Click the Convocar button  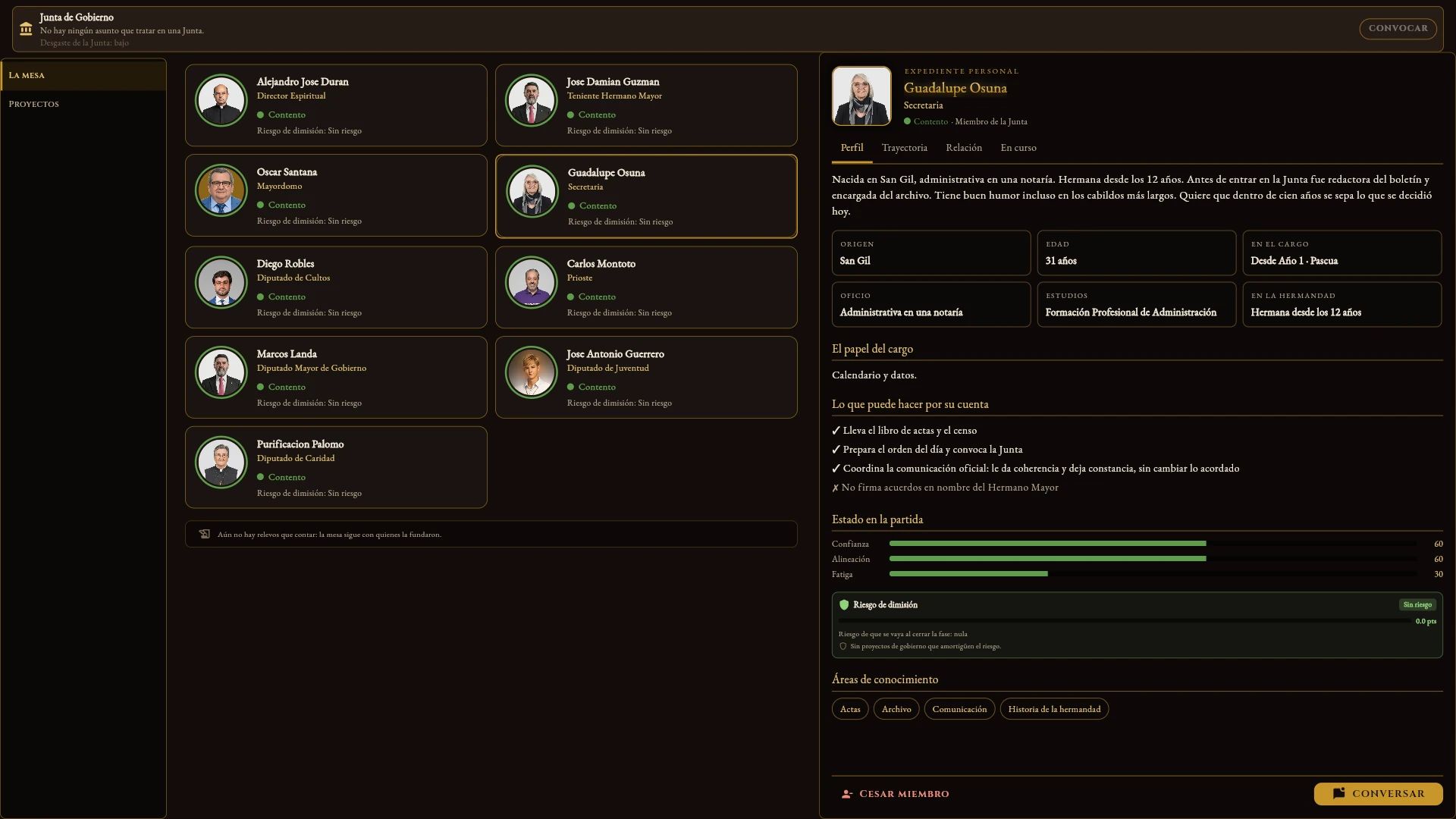click(x=1398, y=28)
